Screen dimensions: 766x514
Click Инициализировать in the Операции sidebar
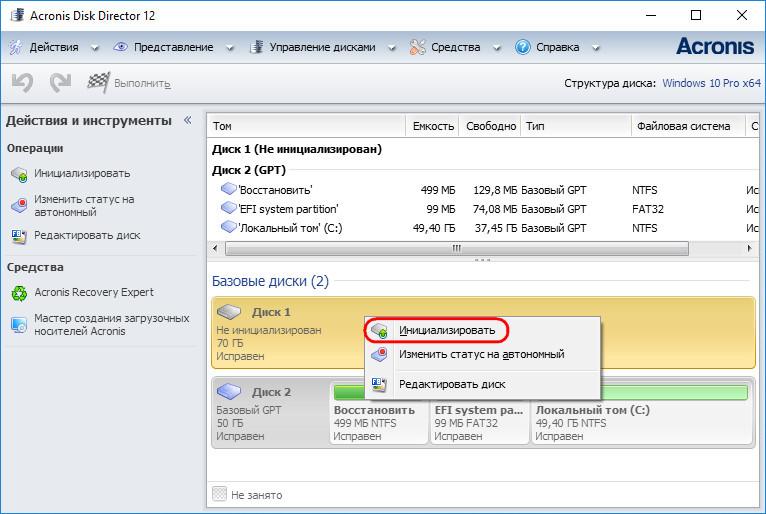(x=82, y=173)
